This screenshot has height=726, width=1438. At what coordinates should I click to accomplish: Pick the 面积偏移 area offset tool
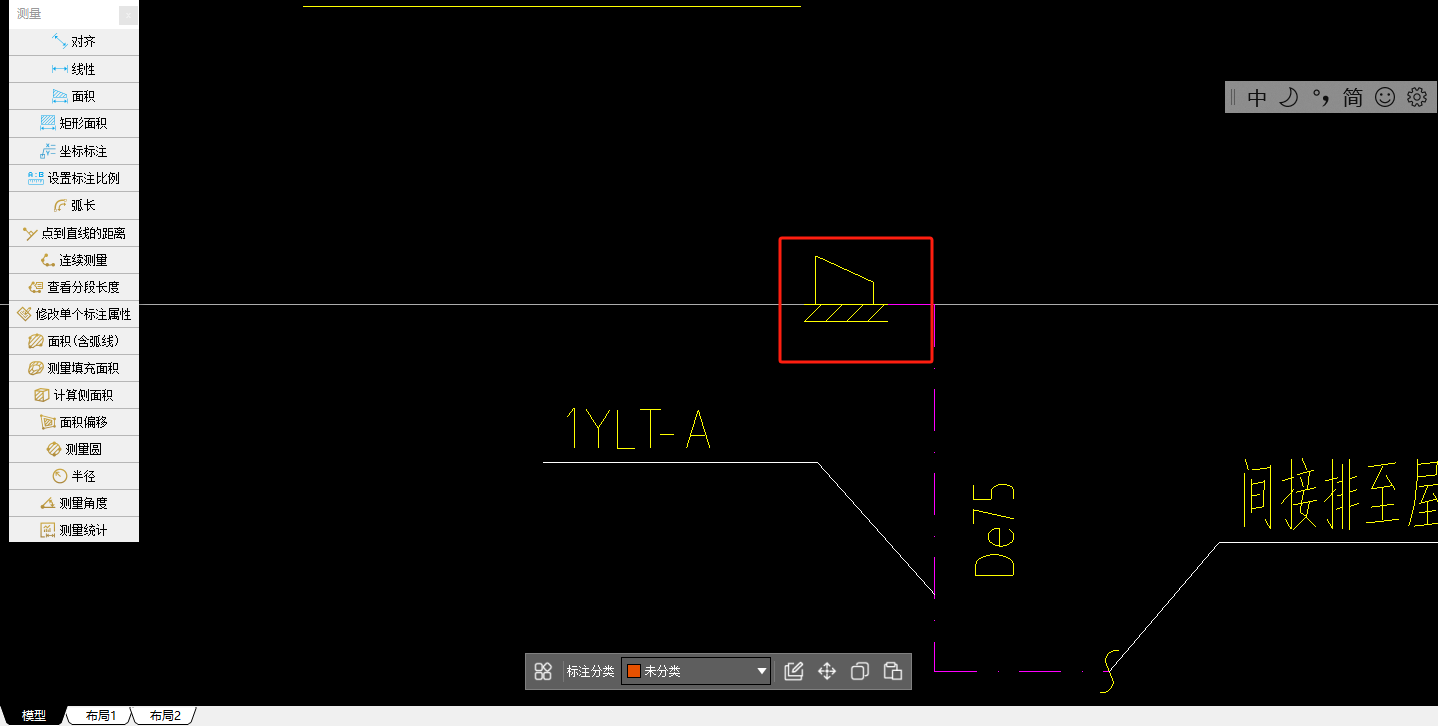click(x=74, y=422)
